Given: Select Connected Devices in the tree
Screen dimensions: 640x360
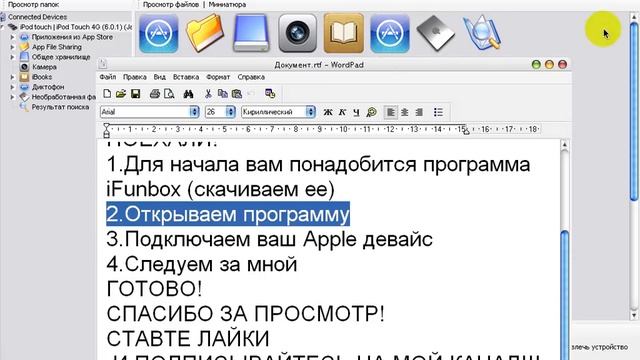Looking at the screenshot, I should 37,17.
